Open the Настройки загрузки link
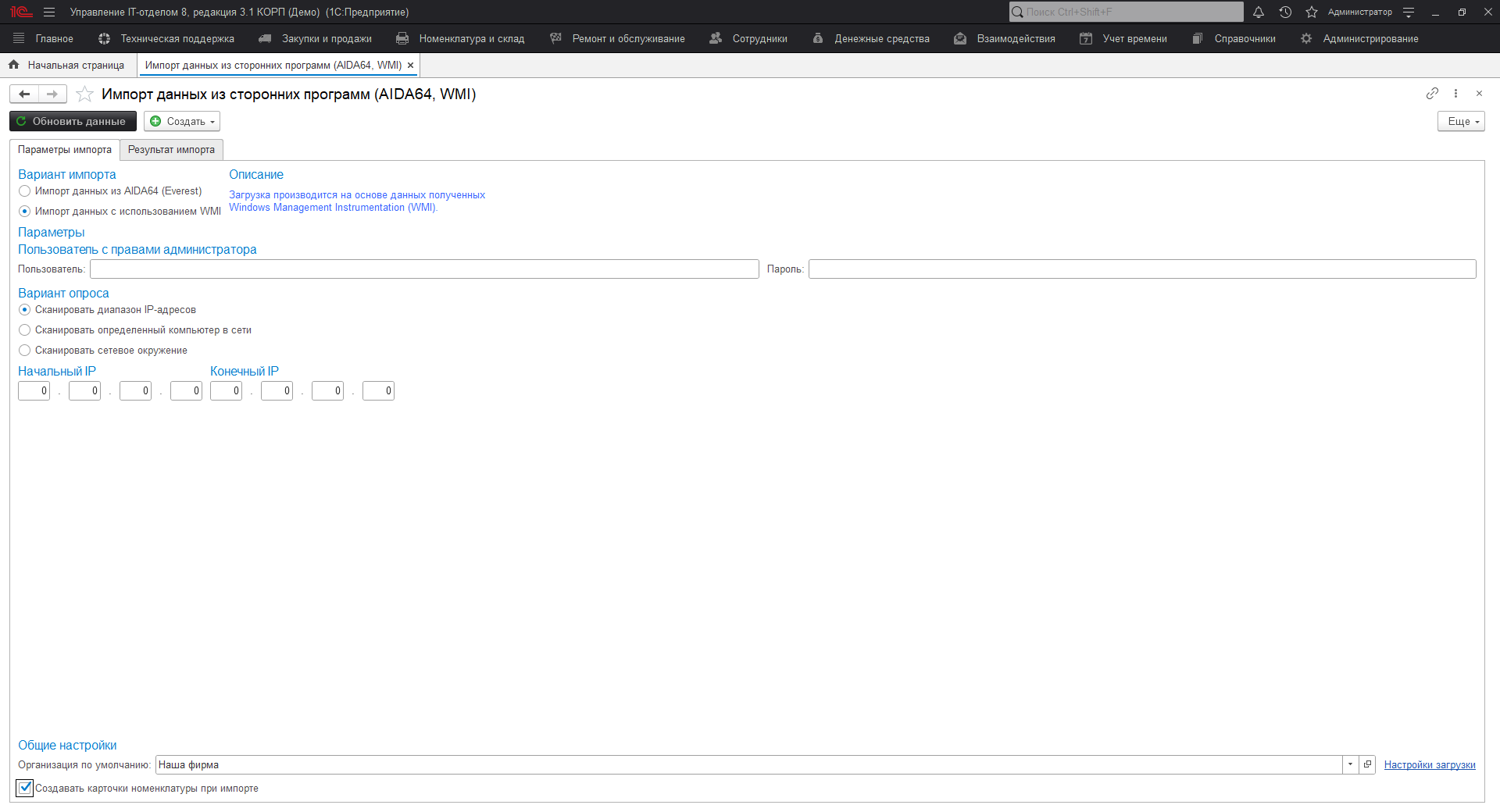The height and width of the screenshot is (812, 1500). coord(1429,765)
